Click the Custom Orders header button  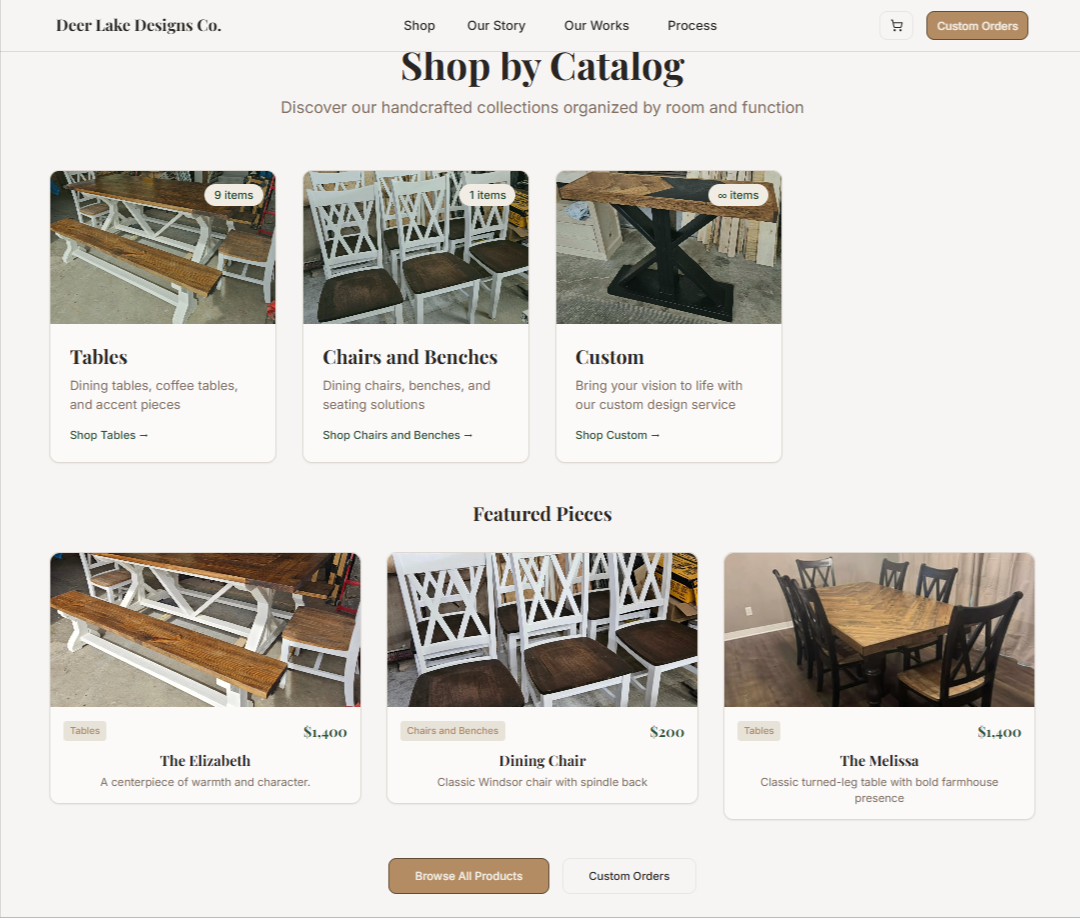tap(977, 26)
